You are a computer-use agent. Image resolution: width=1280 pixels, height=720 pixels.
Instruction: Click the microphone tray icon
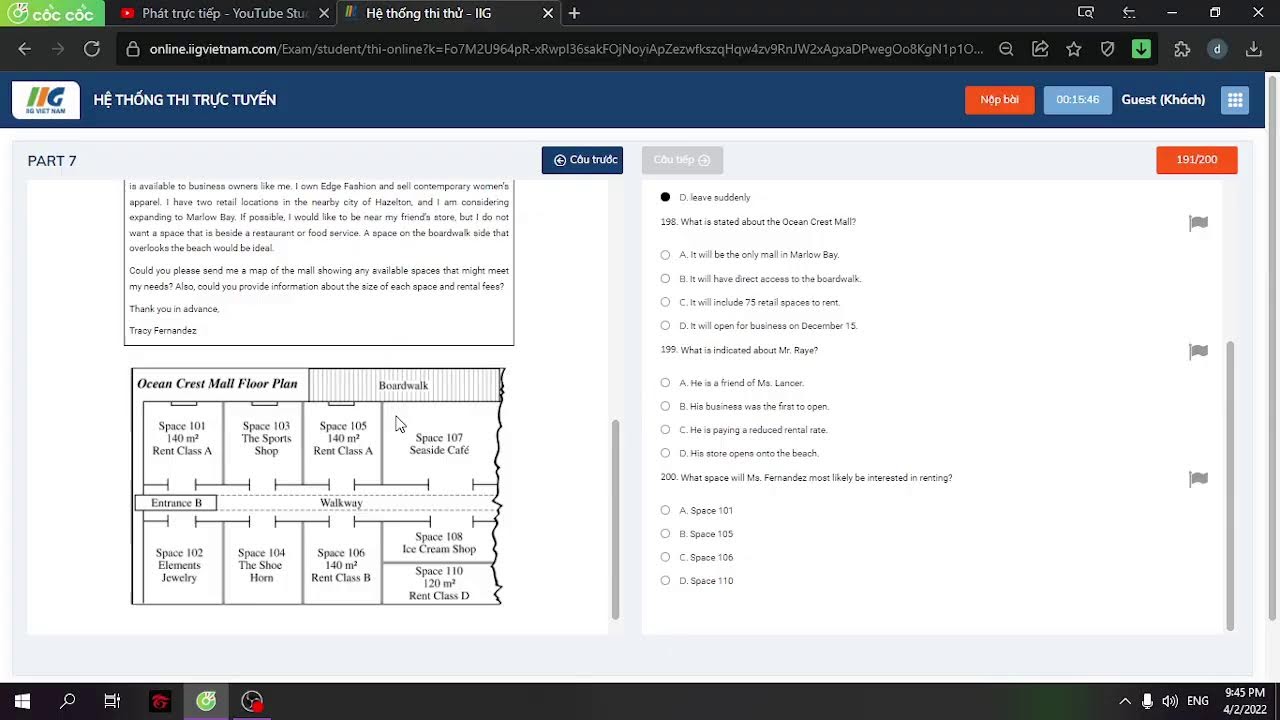(x=1147, y=701)
